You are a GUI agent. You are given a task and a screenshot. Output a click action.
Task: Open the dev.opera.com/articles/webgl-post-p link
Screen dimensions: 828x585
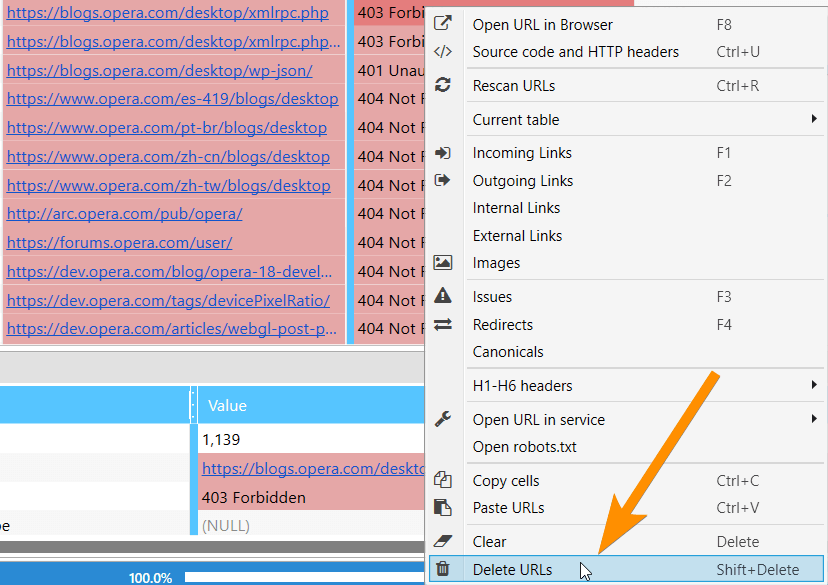coord(172,329)
